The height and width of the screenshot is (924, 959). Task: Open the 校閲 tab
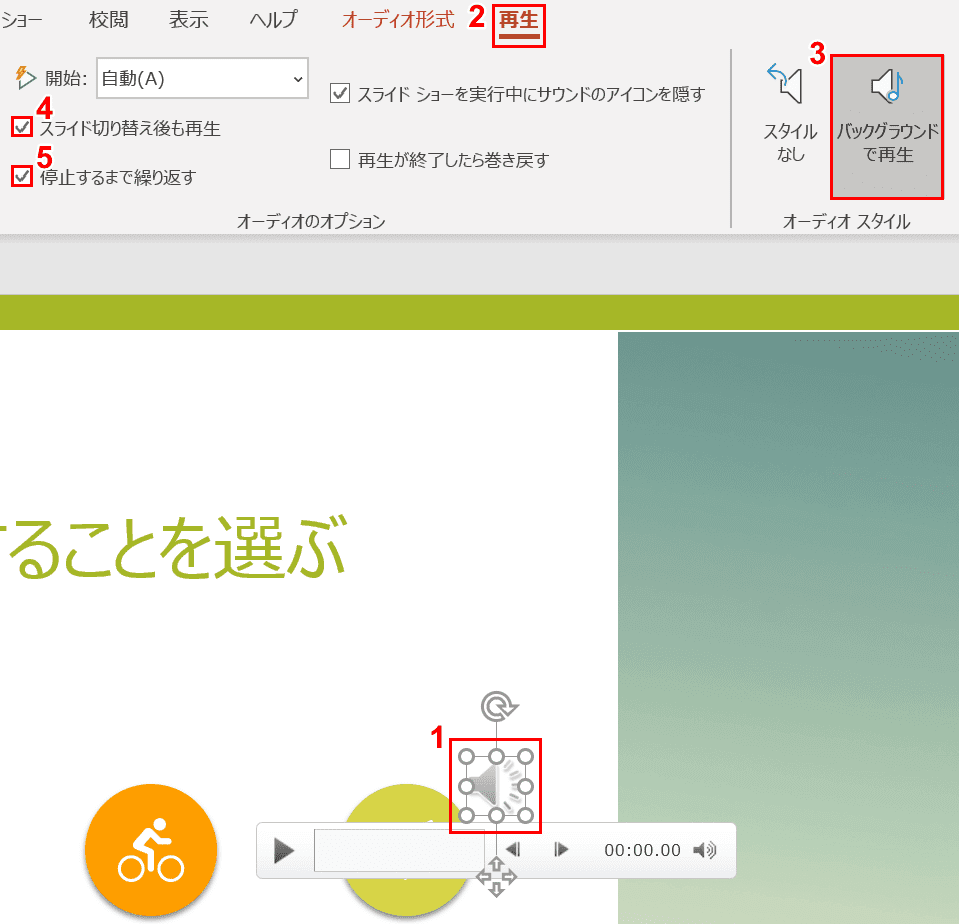coord(108,20)
